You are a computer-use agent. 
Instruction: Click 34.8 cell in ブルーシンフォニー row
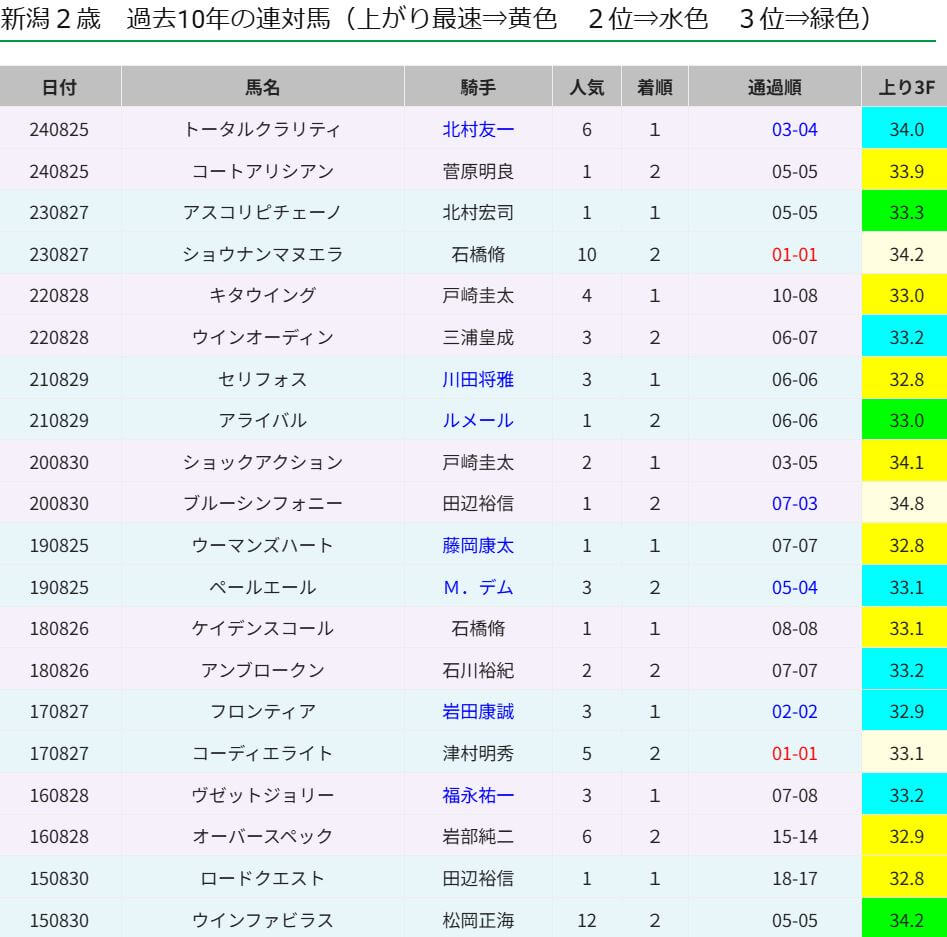[905, 503]
